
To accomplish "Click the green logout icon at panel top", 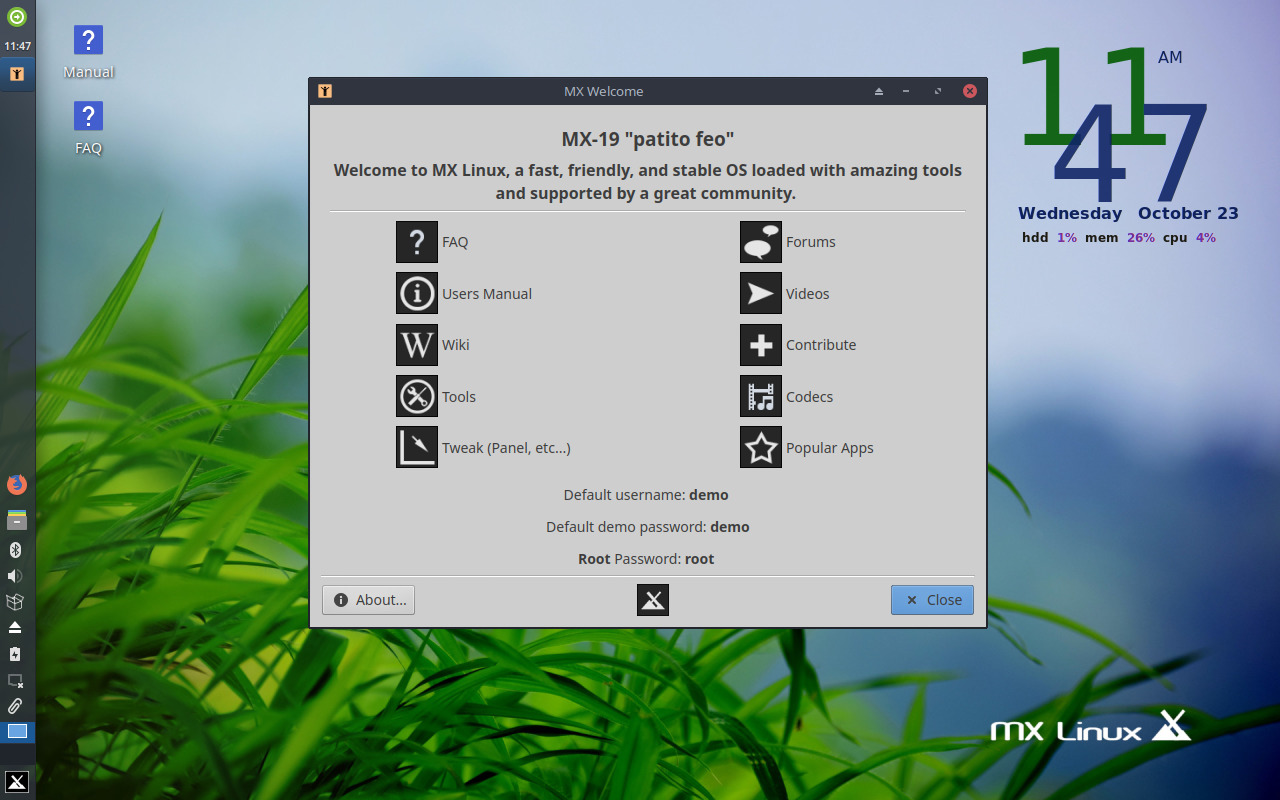I will pos(17,16).
